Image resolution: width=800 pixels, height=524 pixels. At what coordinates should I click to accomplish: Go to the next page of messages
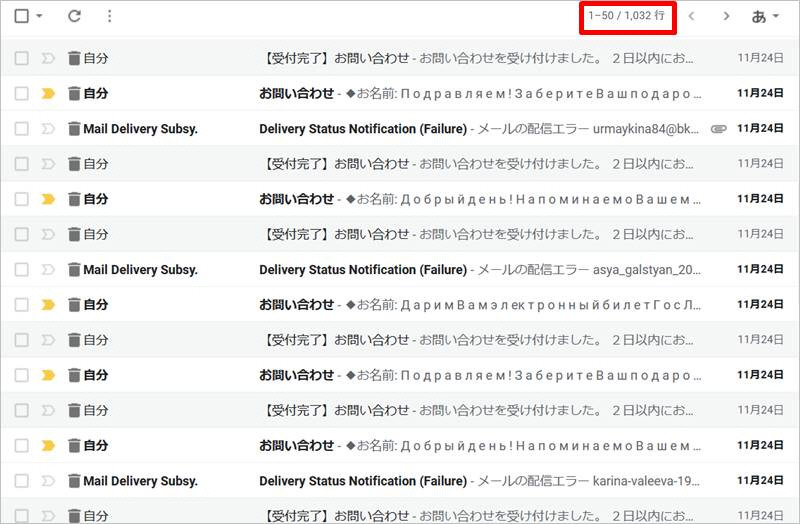pyautogui.click(x=726, y=17)
